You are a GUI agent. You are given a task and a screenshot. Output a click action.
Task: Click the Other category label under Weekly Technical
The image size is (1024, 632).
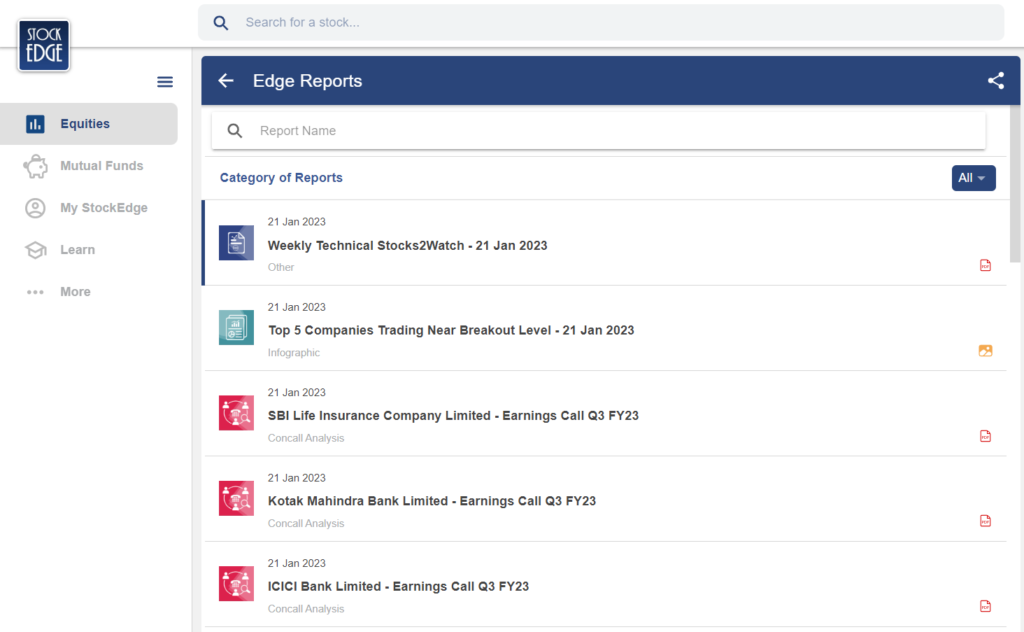tap(281, 267)
